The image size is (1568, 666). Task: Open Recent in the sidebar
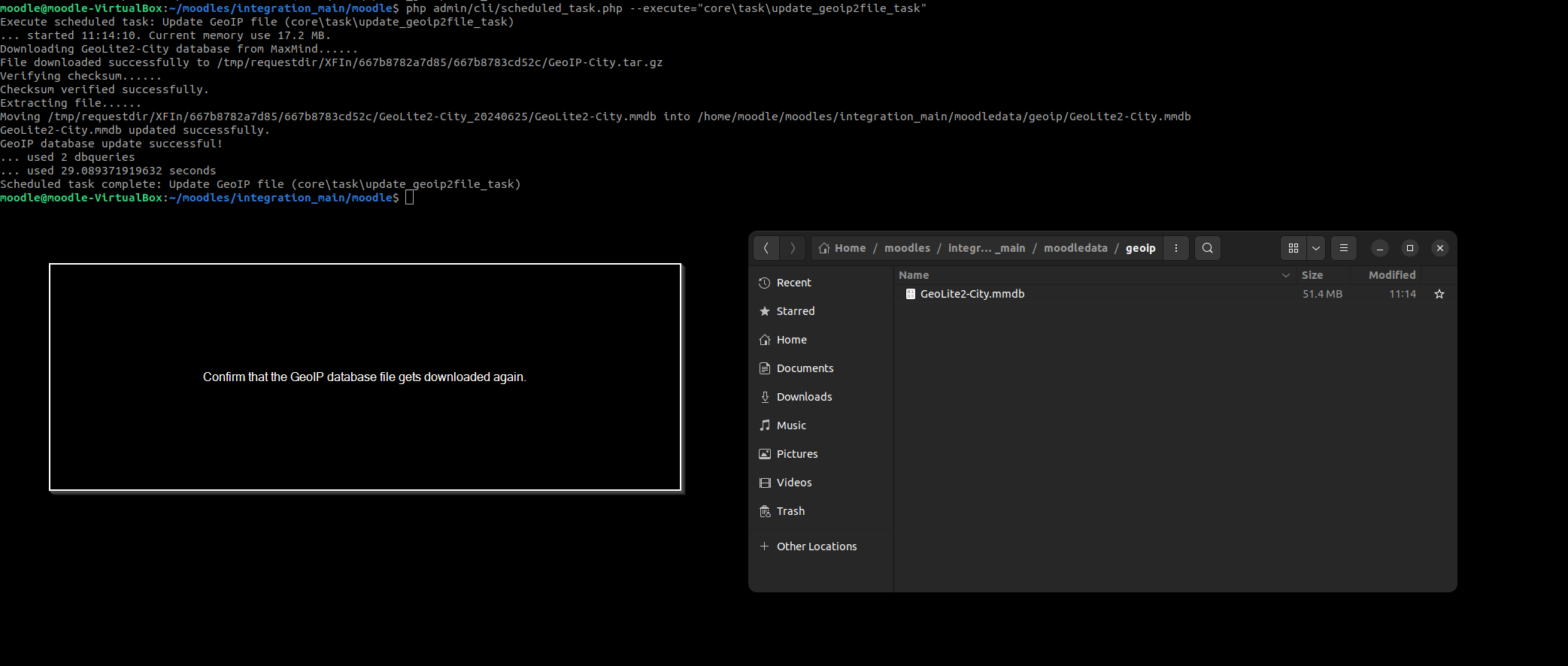pos(821,283)
